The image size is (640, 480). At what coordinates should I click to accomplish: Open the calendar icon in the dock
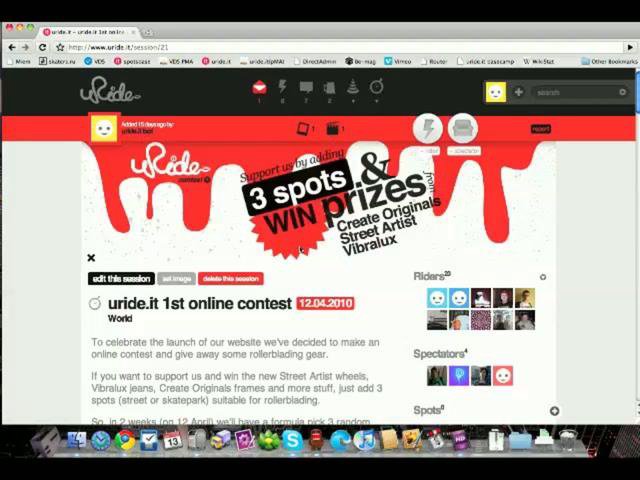click(x=173, y=440)
